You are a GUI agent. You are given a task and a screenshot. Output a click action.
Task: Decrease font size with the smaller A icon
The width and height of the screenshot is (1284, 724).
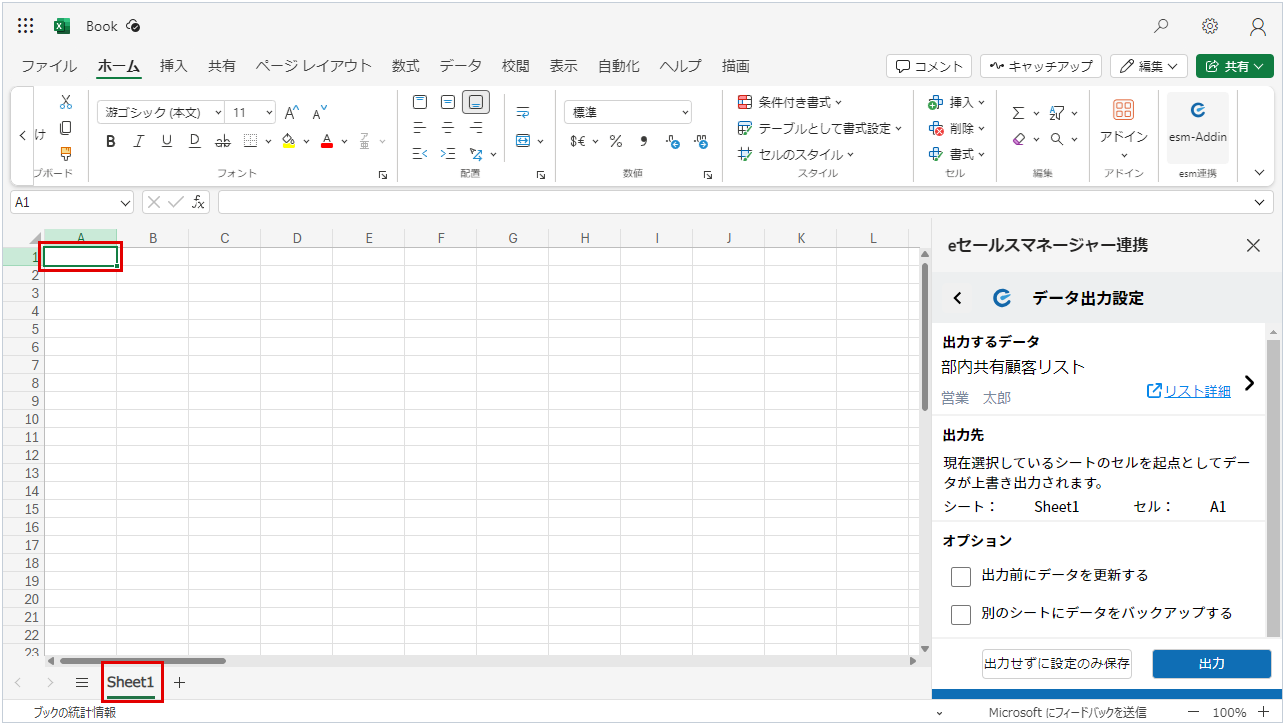pyautogui.click(x=319, y=113)
